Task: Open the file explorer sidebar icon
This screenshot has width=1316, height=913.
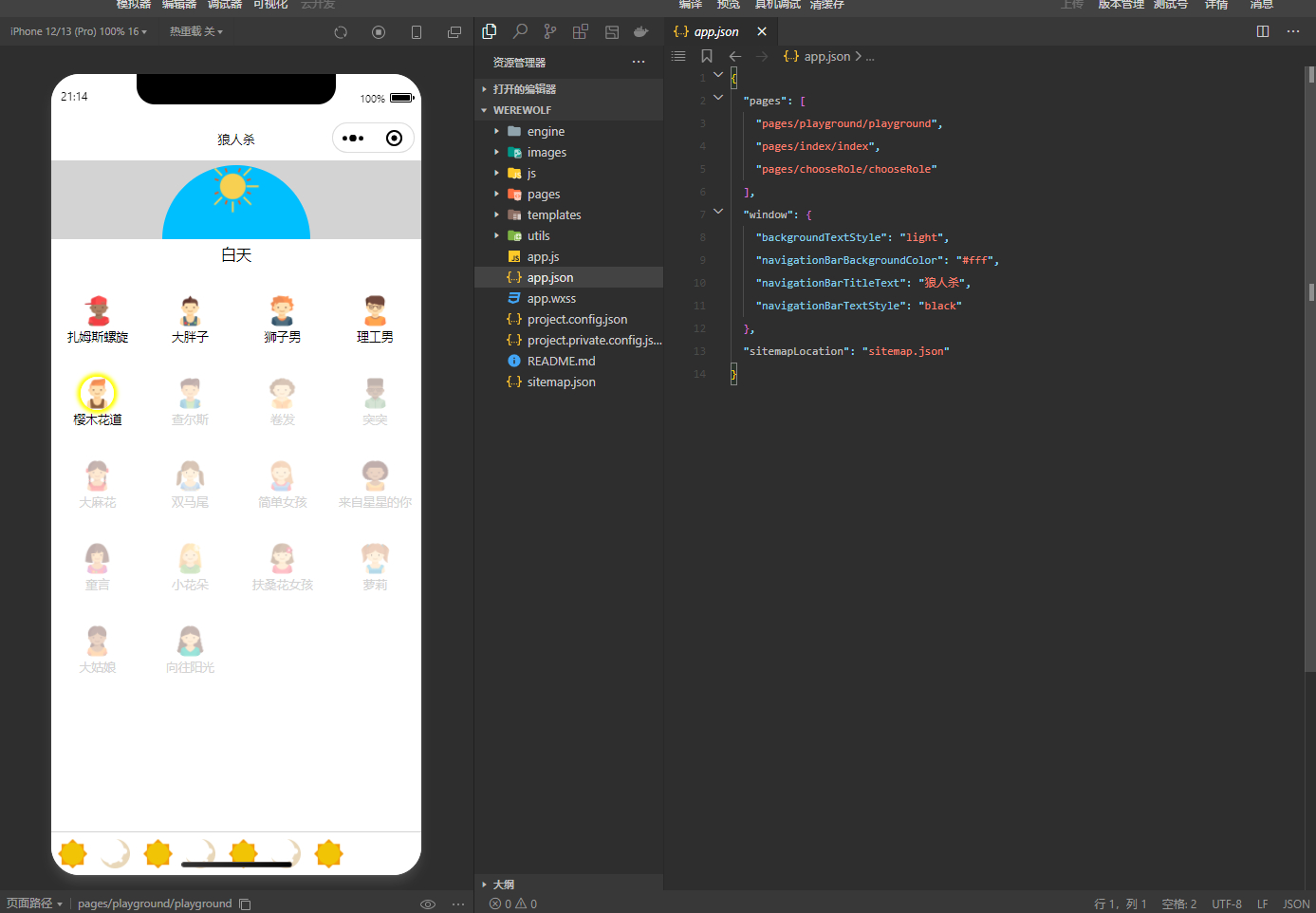Action: coord(490,31)
